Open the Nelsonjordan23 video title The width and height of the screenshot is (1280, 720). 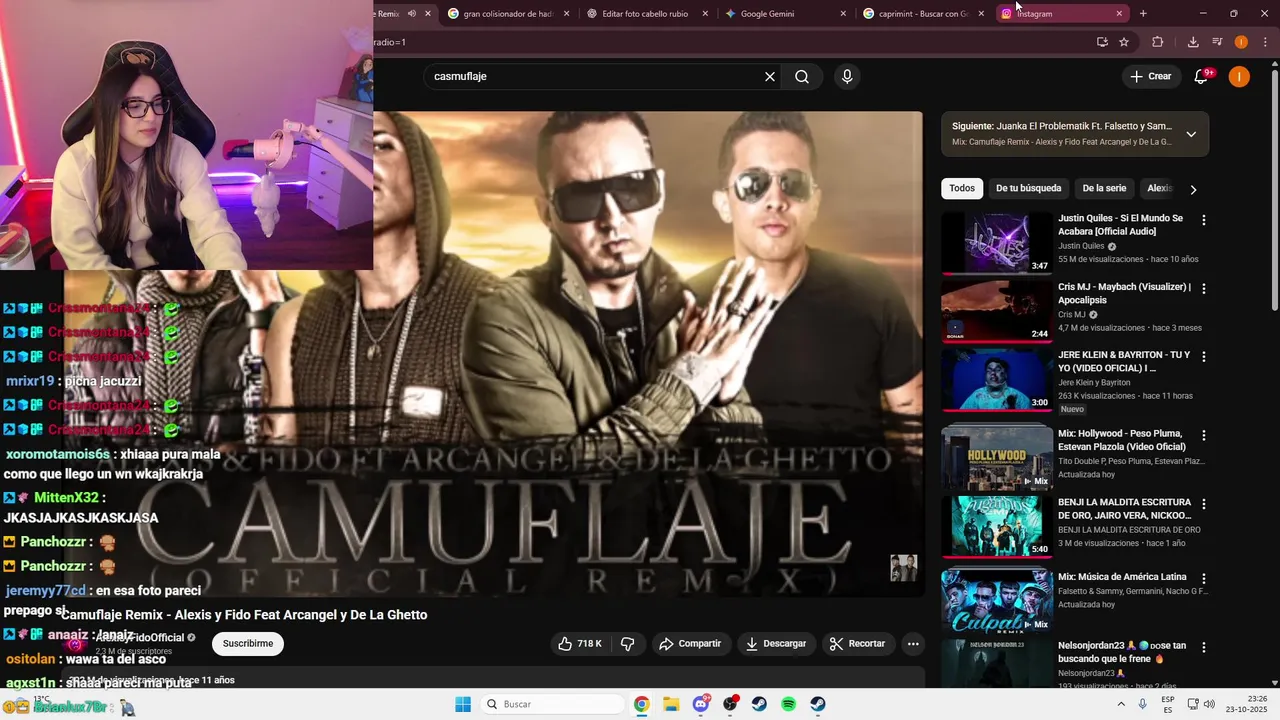1122,652
